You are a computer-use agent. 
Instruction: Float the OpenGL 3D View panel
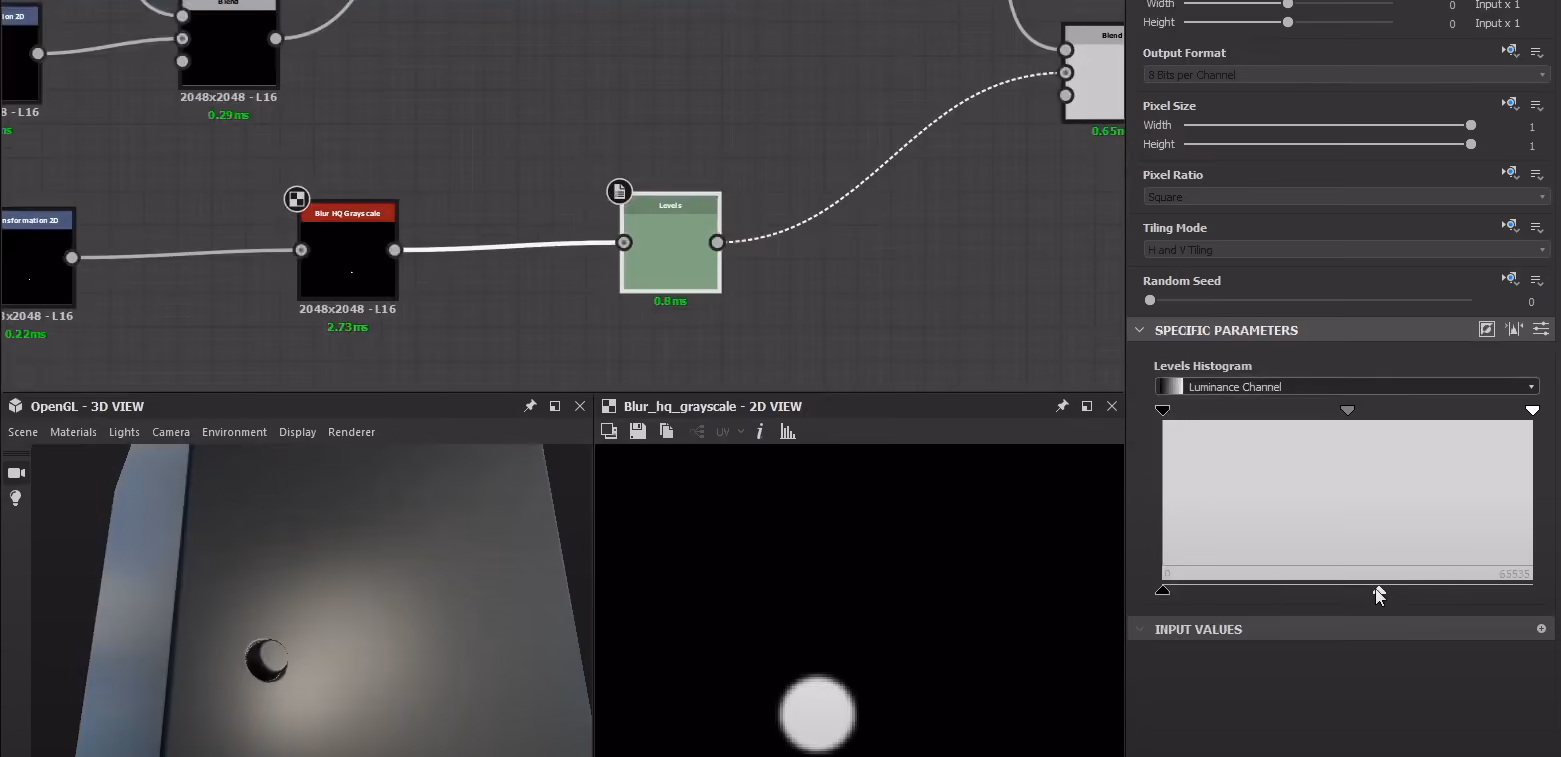point(555,406)
